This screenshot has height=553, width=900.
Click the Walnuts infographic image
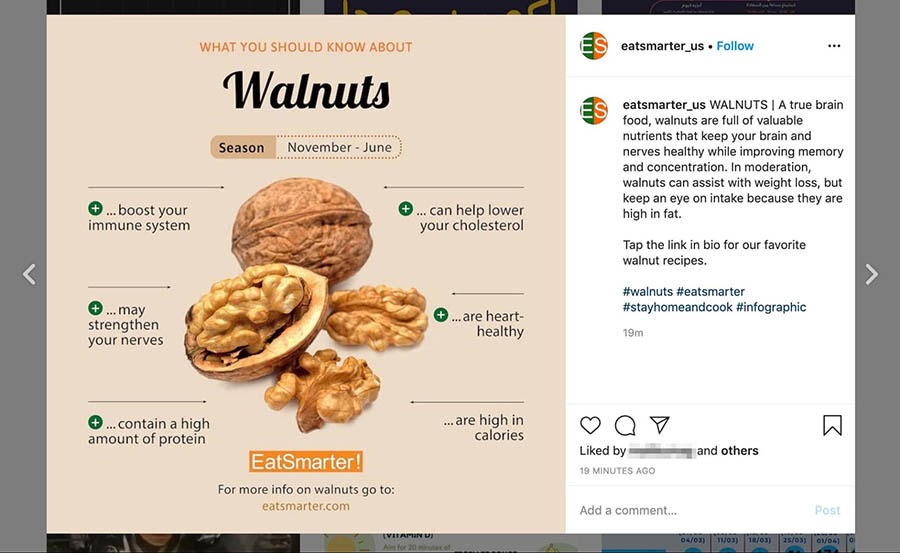[x=306, y=274]
